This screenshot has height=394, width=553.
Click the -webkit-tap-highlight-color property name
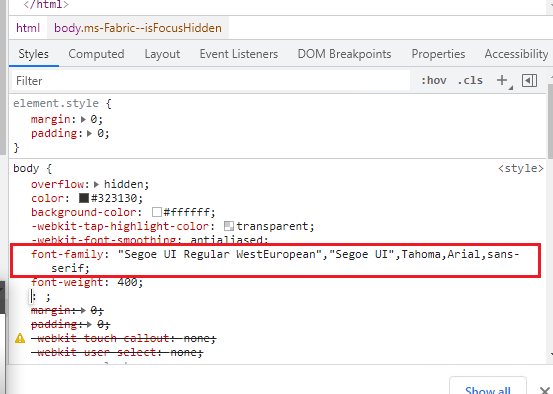(120, 226)
